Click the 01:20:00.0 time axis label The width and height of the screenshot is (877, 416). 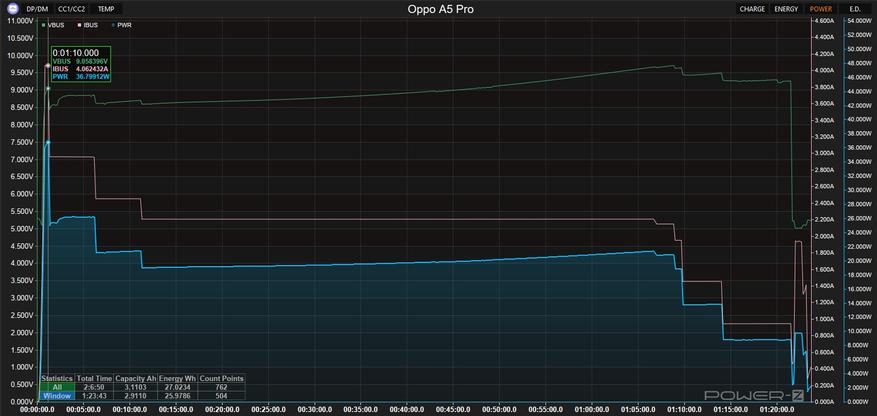tap(777, 410)
